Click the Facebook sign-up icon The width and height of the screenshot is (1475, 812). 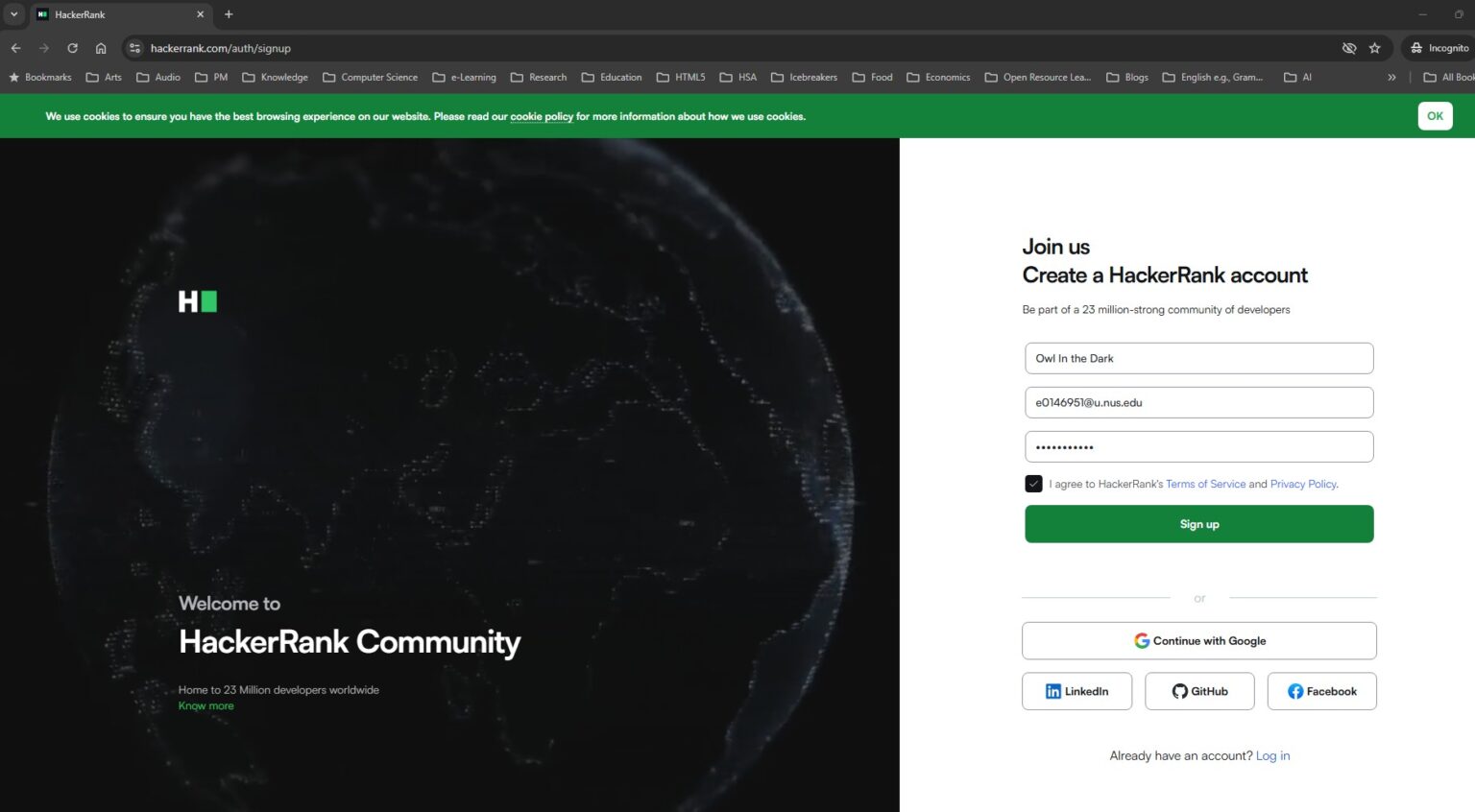pyautogui.click(x=1295, y=691)
